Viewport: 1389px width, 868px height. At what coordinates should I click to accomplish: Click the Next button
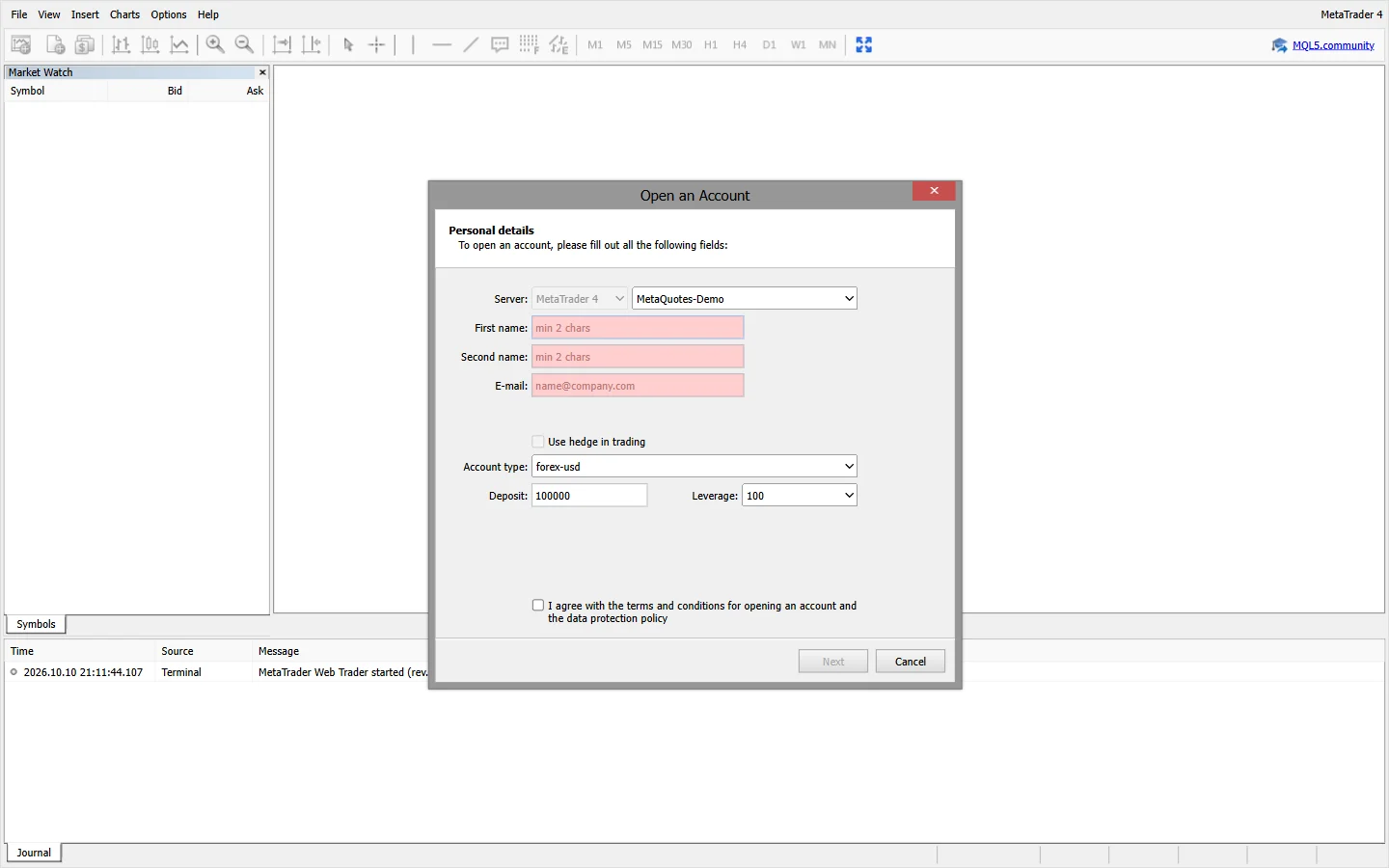pos(833,662)
